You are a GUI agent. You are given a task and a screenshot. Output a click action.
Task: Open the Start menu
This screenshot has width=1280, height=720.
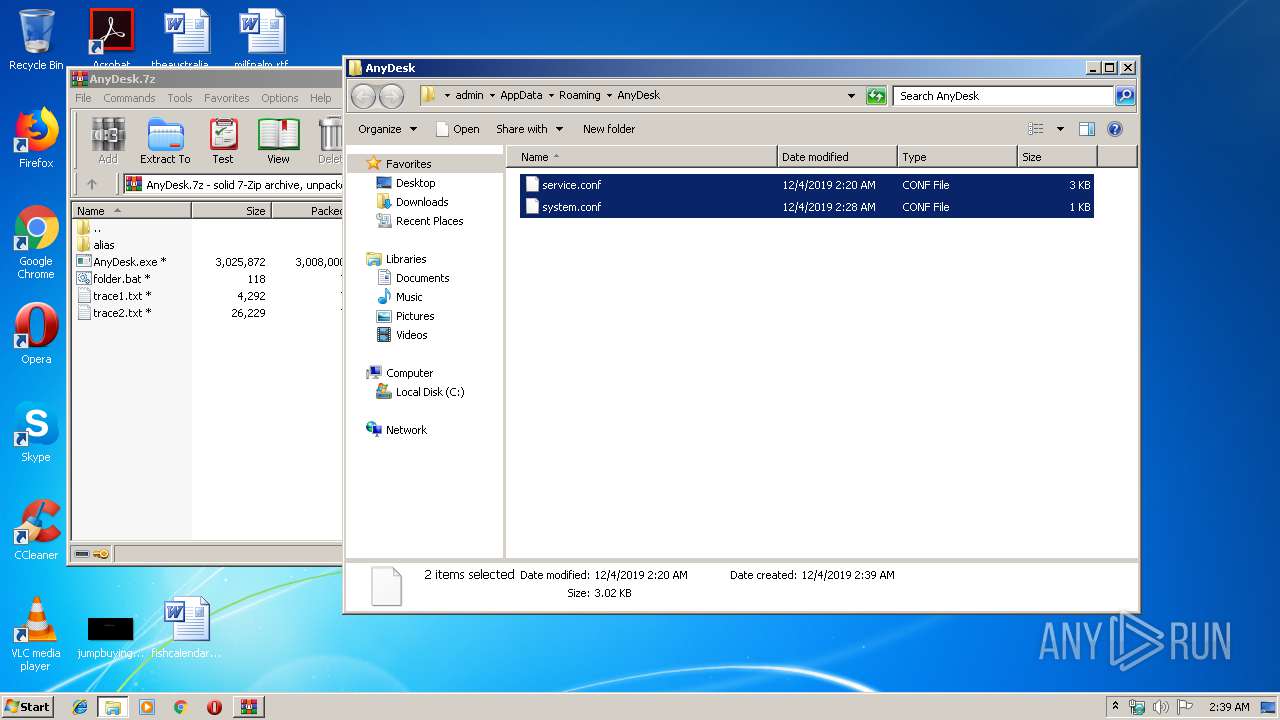[x=27, y=706]
